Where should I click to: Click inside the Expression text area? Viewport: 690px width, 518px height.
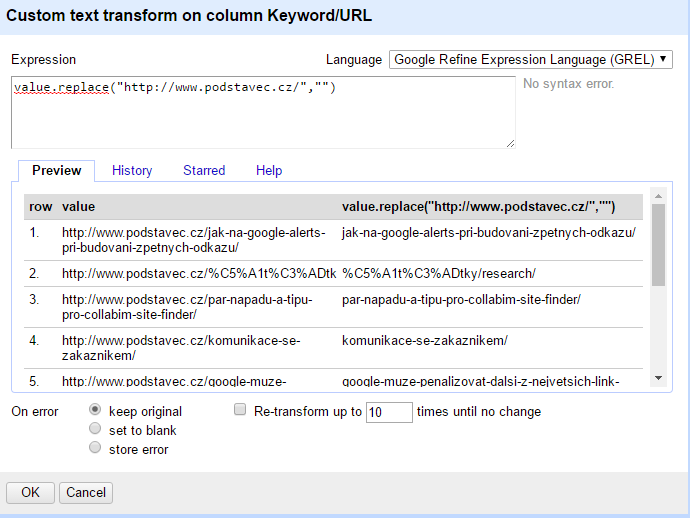263,112
